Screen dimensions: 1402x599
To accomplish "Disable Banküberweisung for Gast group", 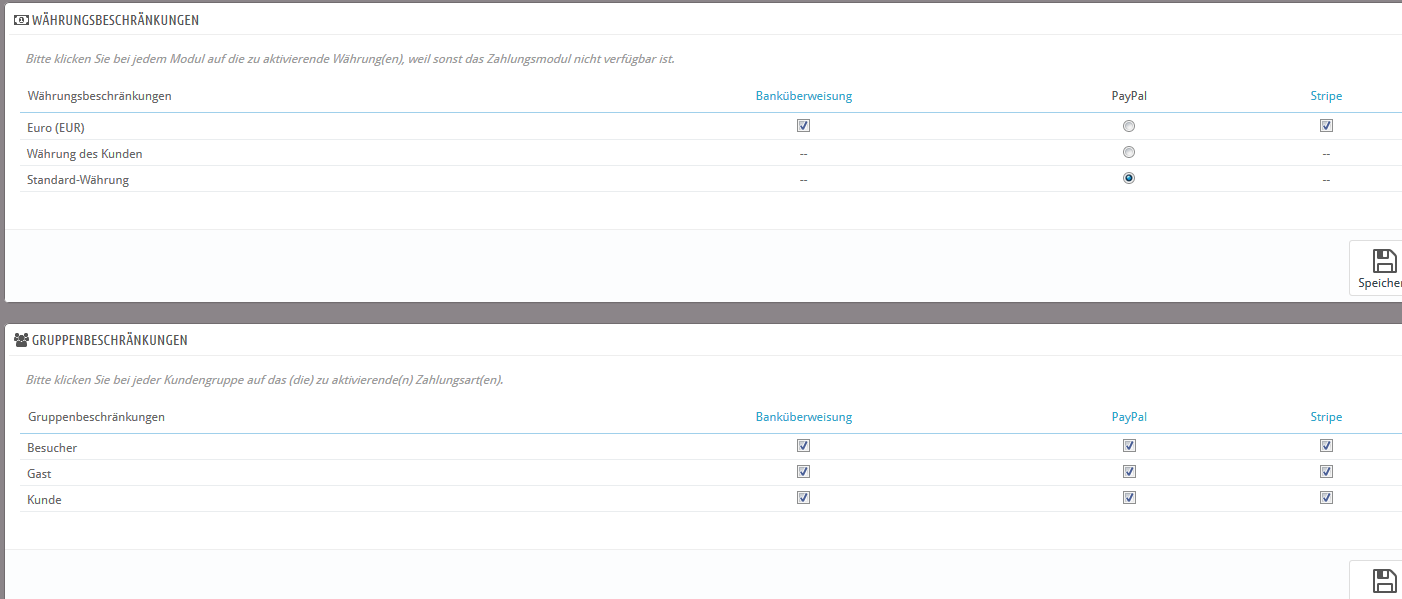I will click(x=803, y=472).
